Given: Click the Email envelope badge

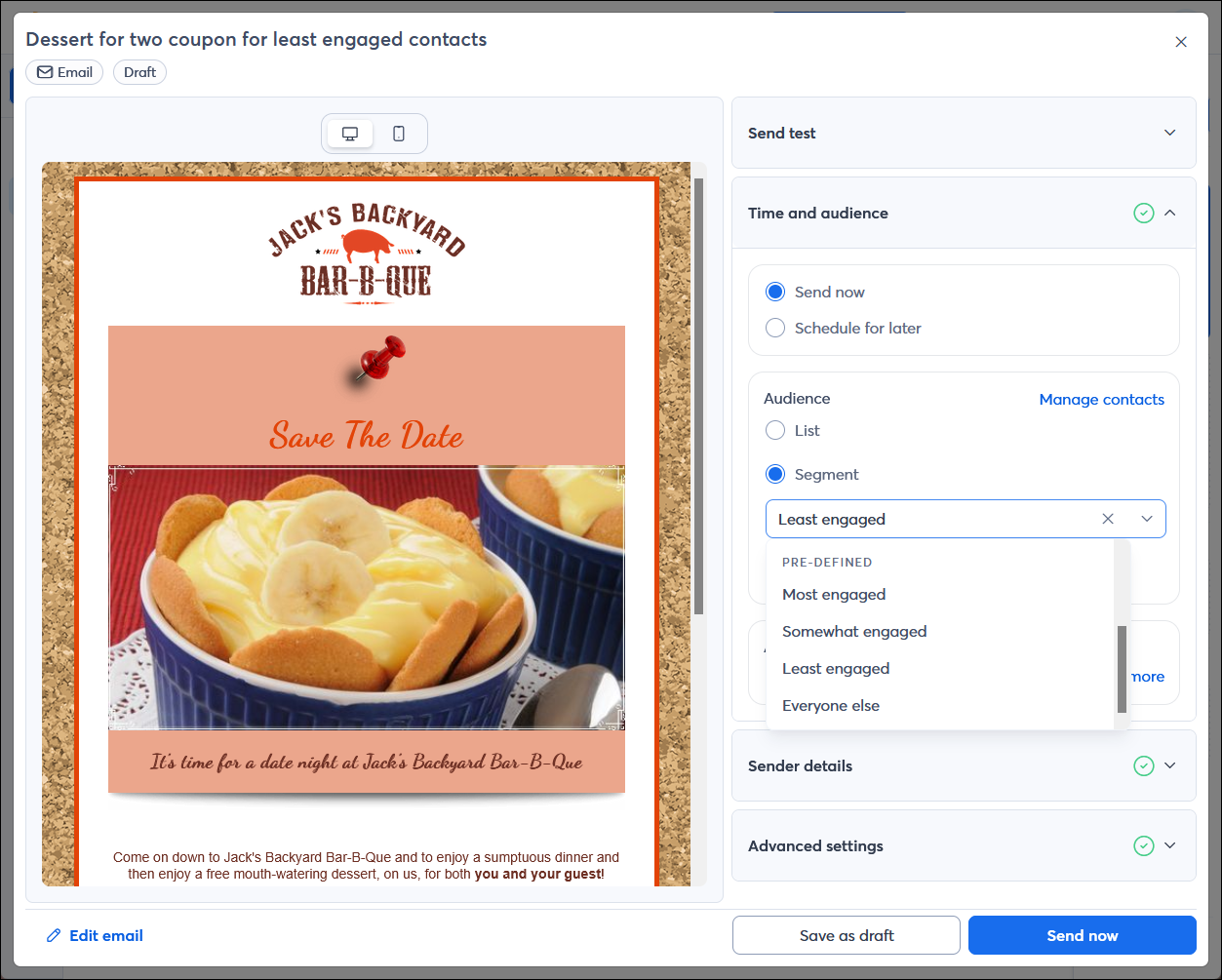Looking at the screenshot, I should [x=64, y=72].
